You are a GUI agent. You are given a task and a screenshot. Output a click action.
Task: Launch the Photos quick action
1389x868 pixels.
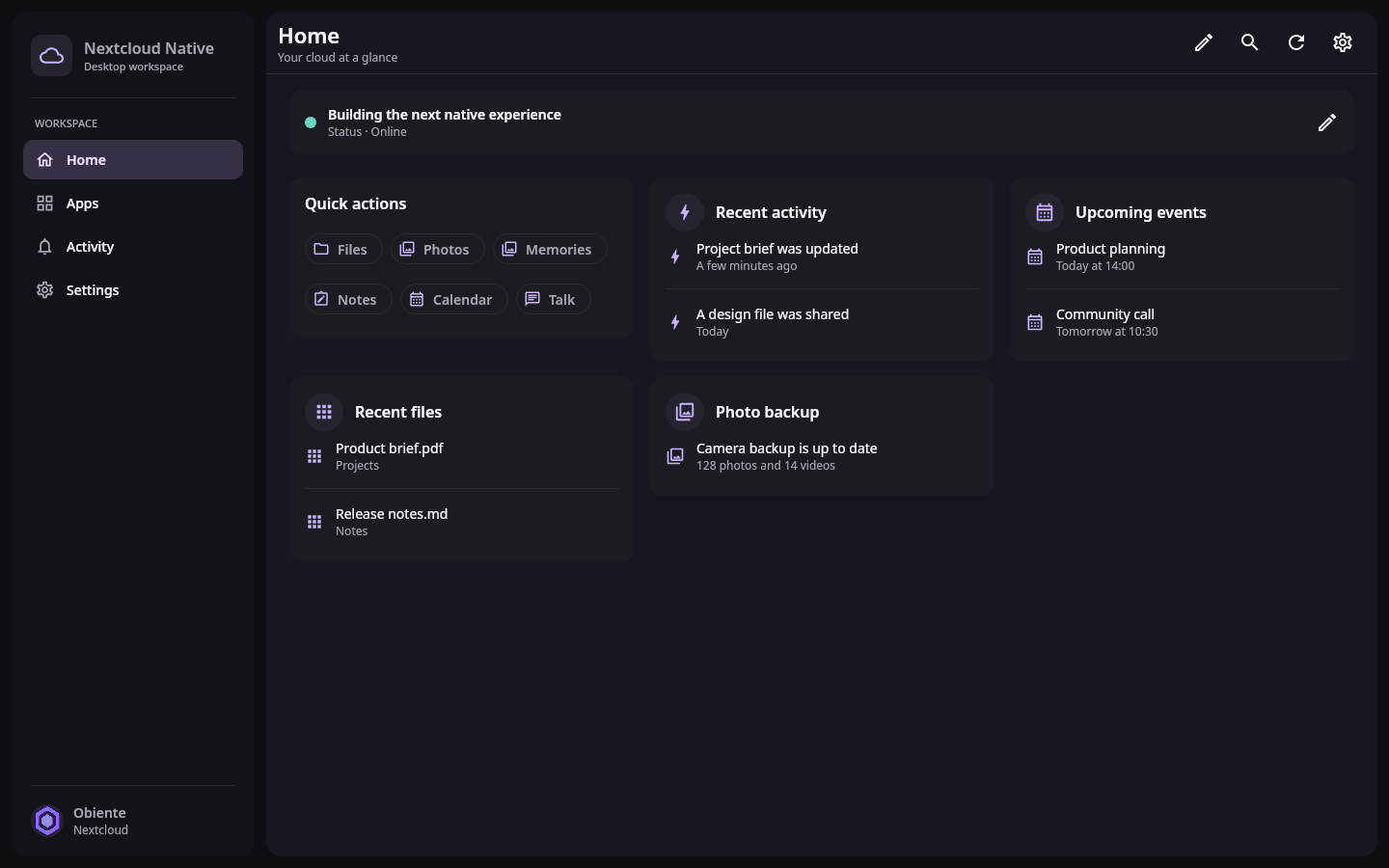coord(438,249)
